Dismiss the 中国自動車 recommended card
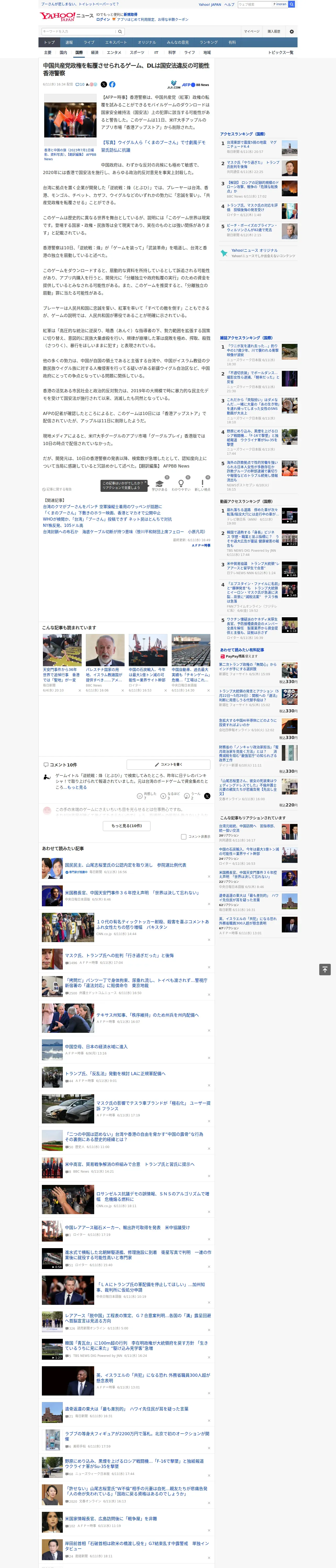This screenshot has width=336, height=1568. coord(208,690)
